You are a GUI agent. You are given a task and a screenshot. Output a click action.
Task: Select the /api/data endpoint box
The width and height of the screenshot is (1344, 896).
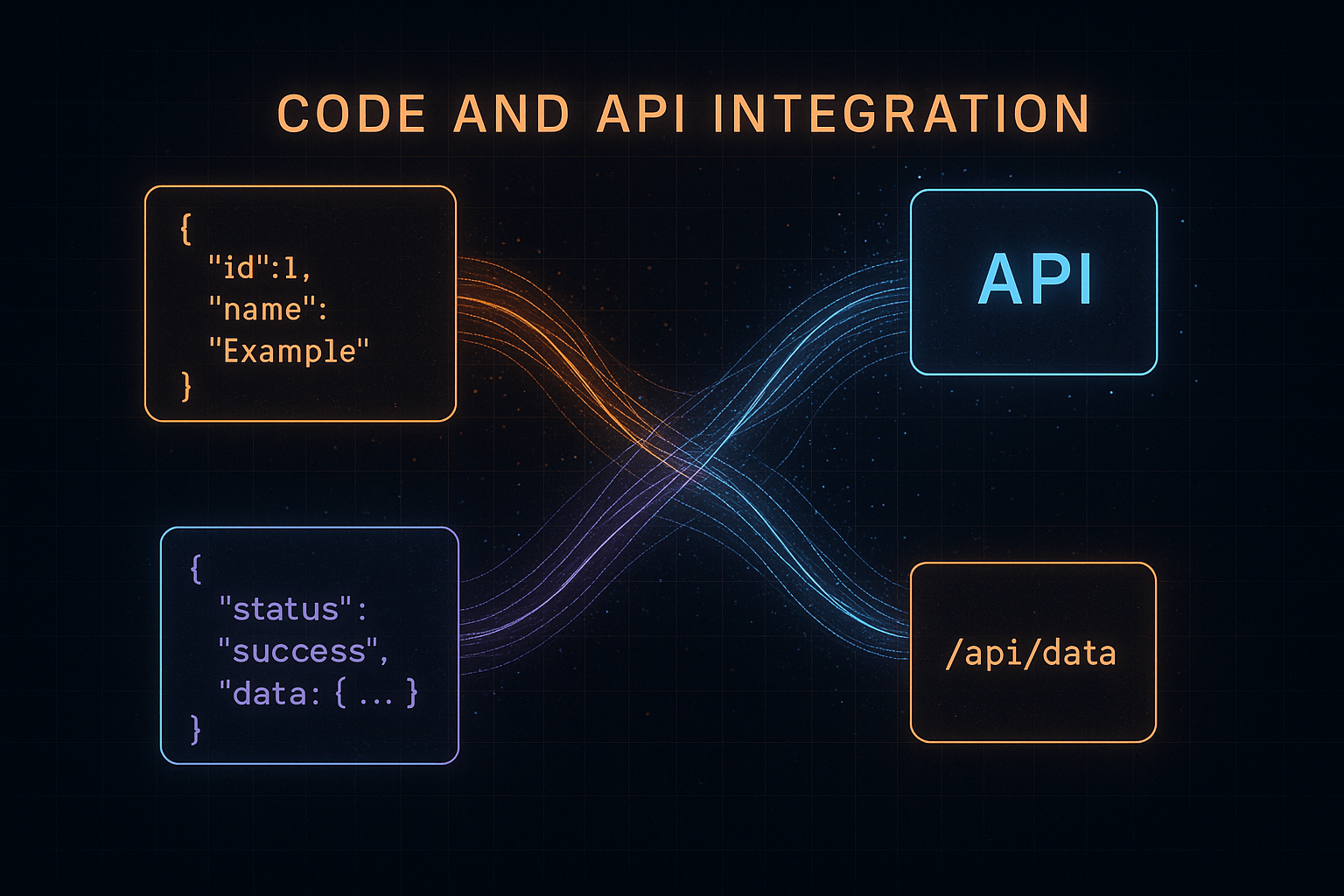tap(1032, 653)
